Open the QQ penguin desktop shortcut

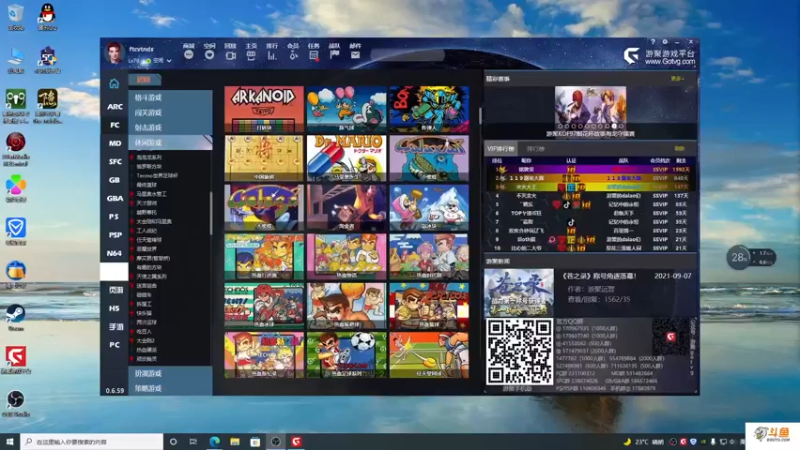point(47,16)
